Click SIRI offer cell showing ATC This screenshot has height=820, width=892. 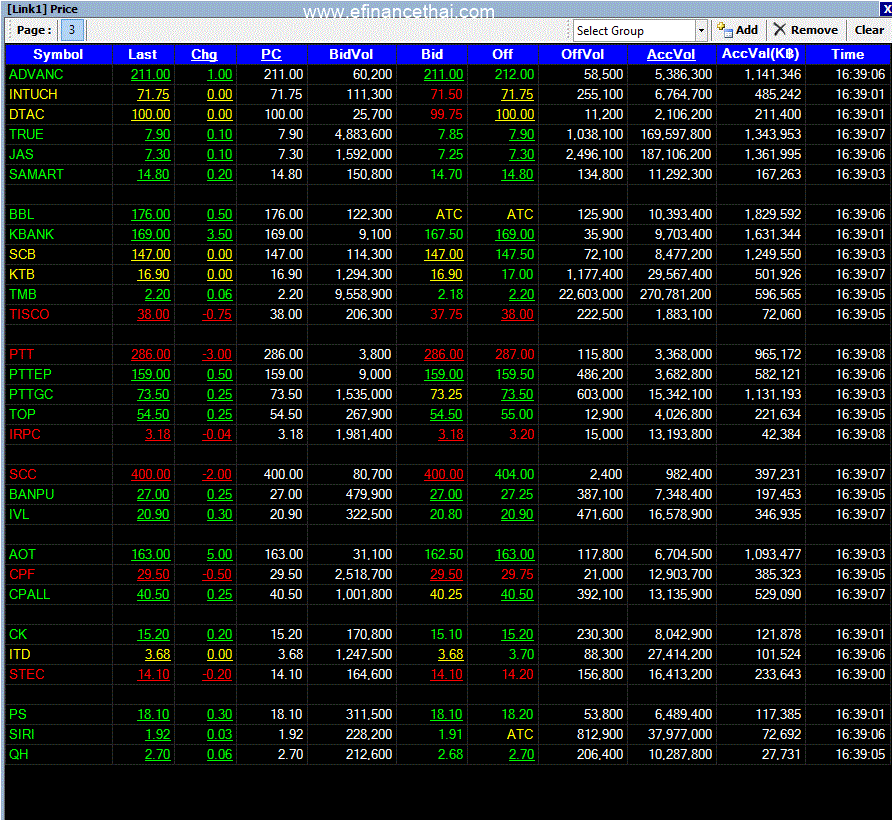point(520,734)
